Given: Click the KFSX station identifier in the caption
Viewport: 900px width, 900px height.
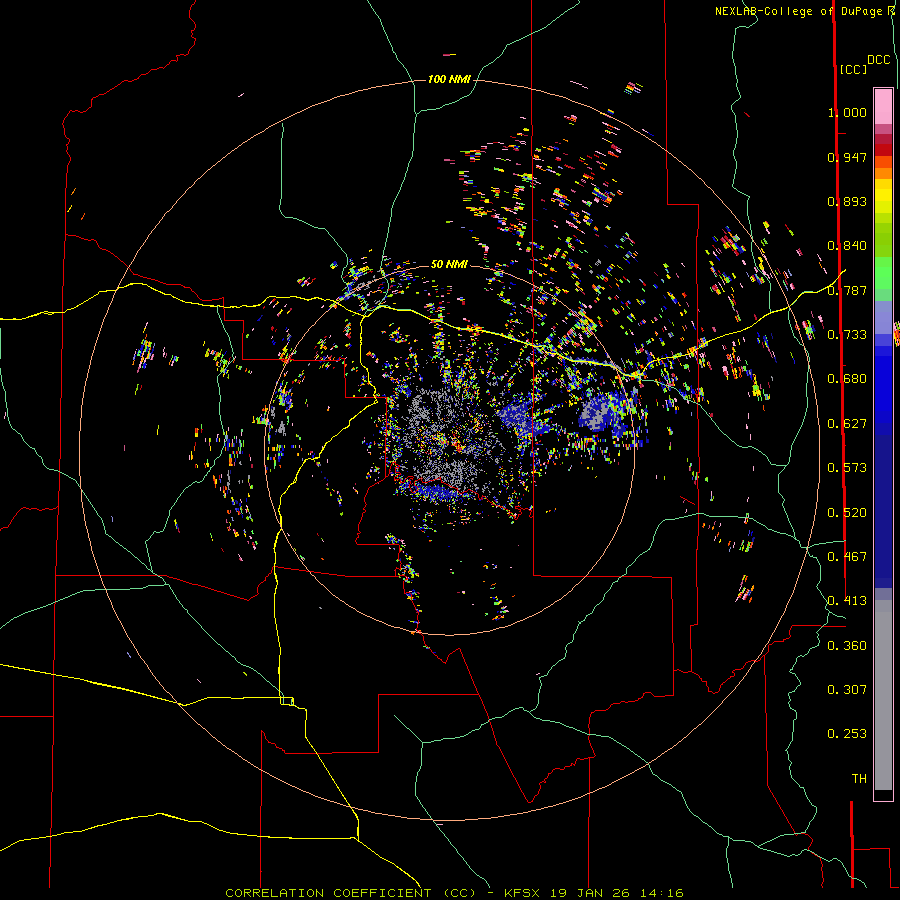Looking at the screenshot, I should pyautogui.click(x=522, y=893).
